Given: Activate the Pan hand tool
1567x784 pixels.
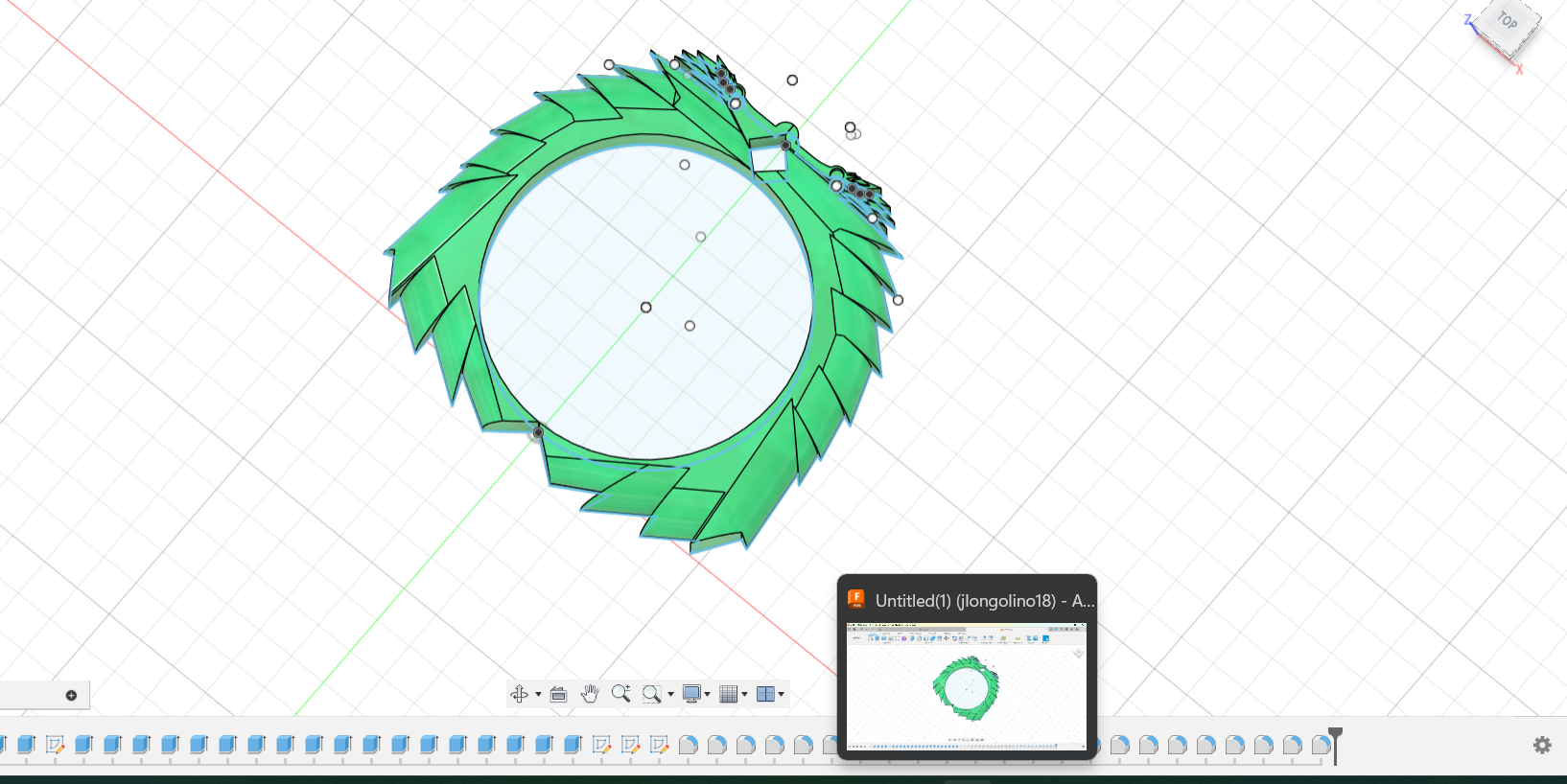Looking at the screenshot, I should coord(590,694).
